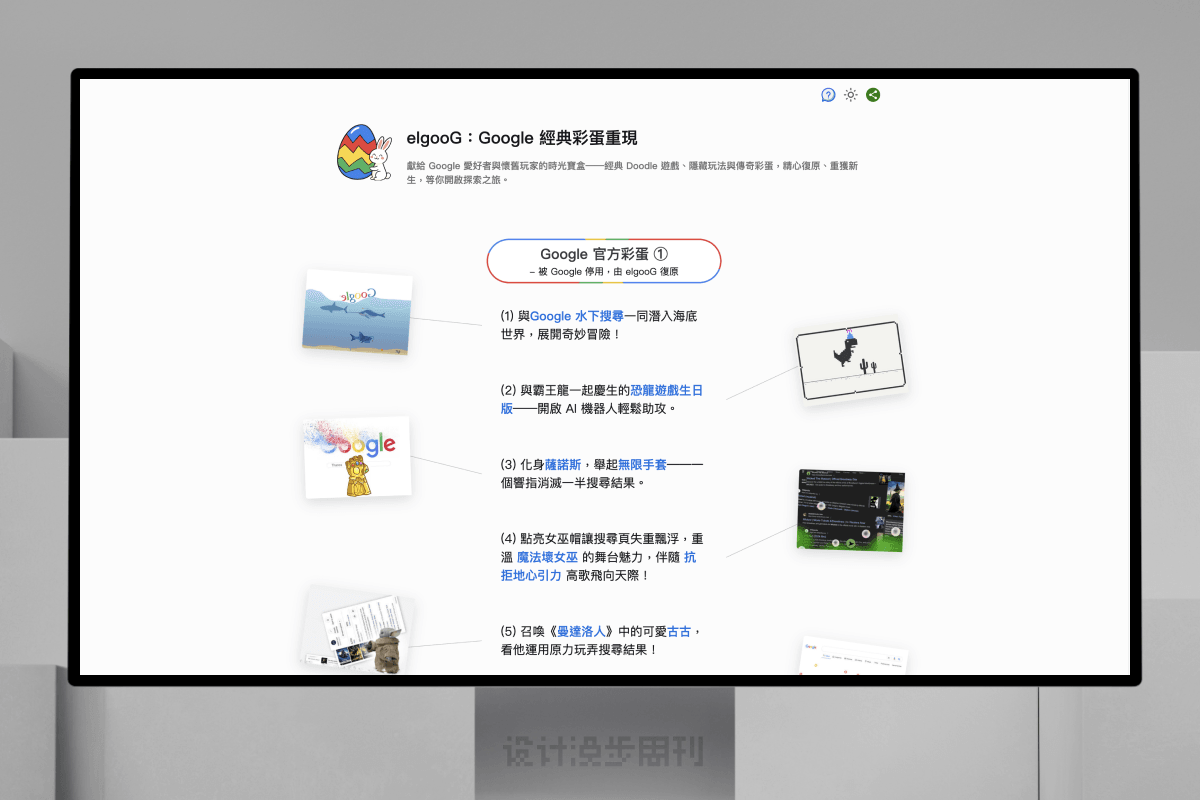Screen dimensions: 1200x800
Task: Open the Thanos gauntlet Google thumbnail
Action: (357, 457)
